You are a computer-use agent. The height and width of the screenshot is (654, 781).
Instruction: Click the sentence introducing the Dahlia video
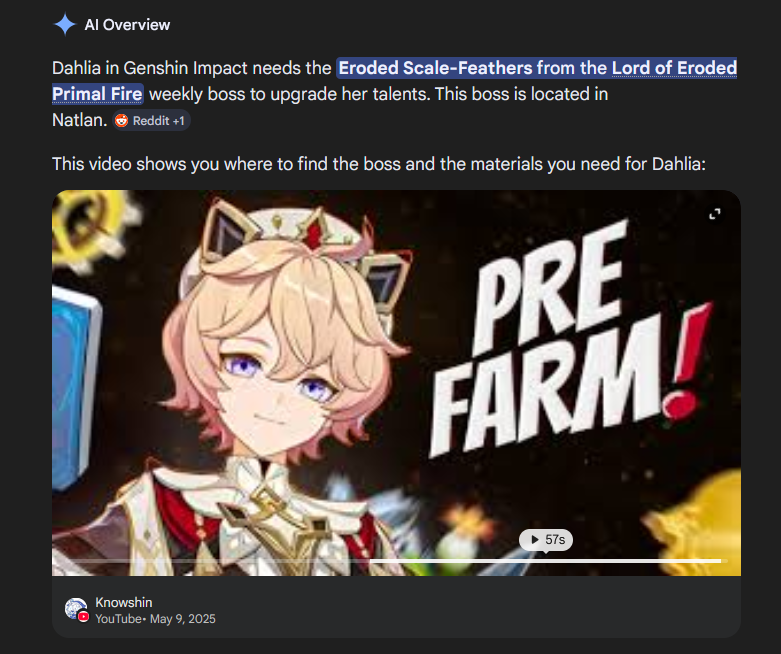coord(379,164)
